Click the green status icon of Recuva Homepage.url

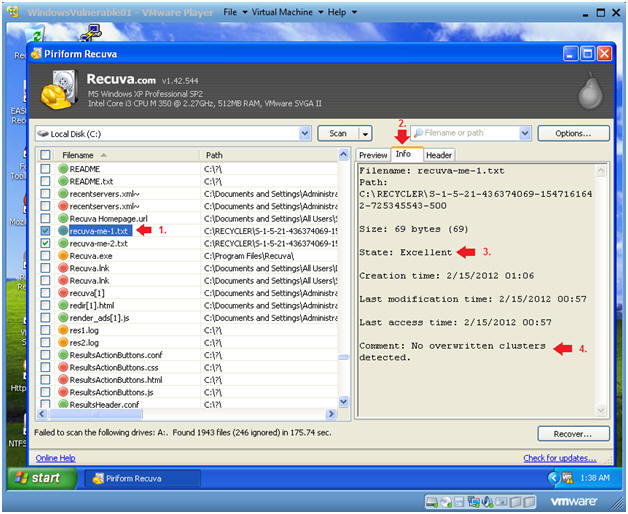coord(63,218)
